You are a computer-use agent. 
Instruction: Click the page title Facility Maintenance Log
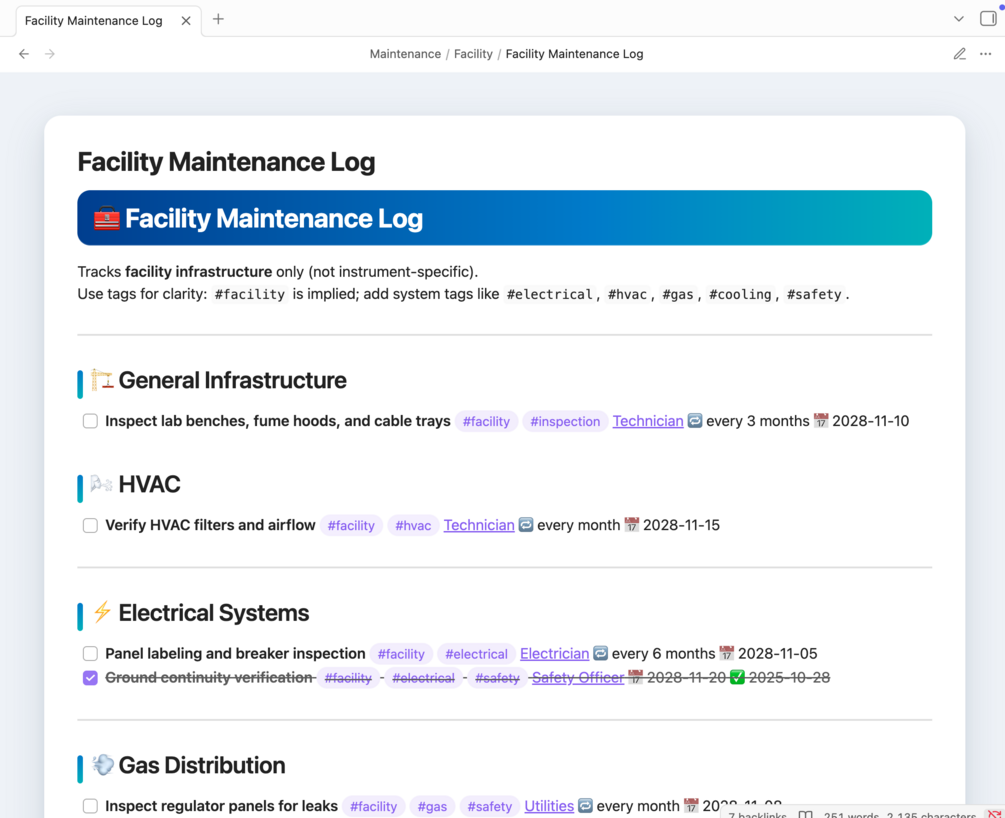[226, 162]
